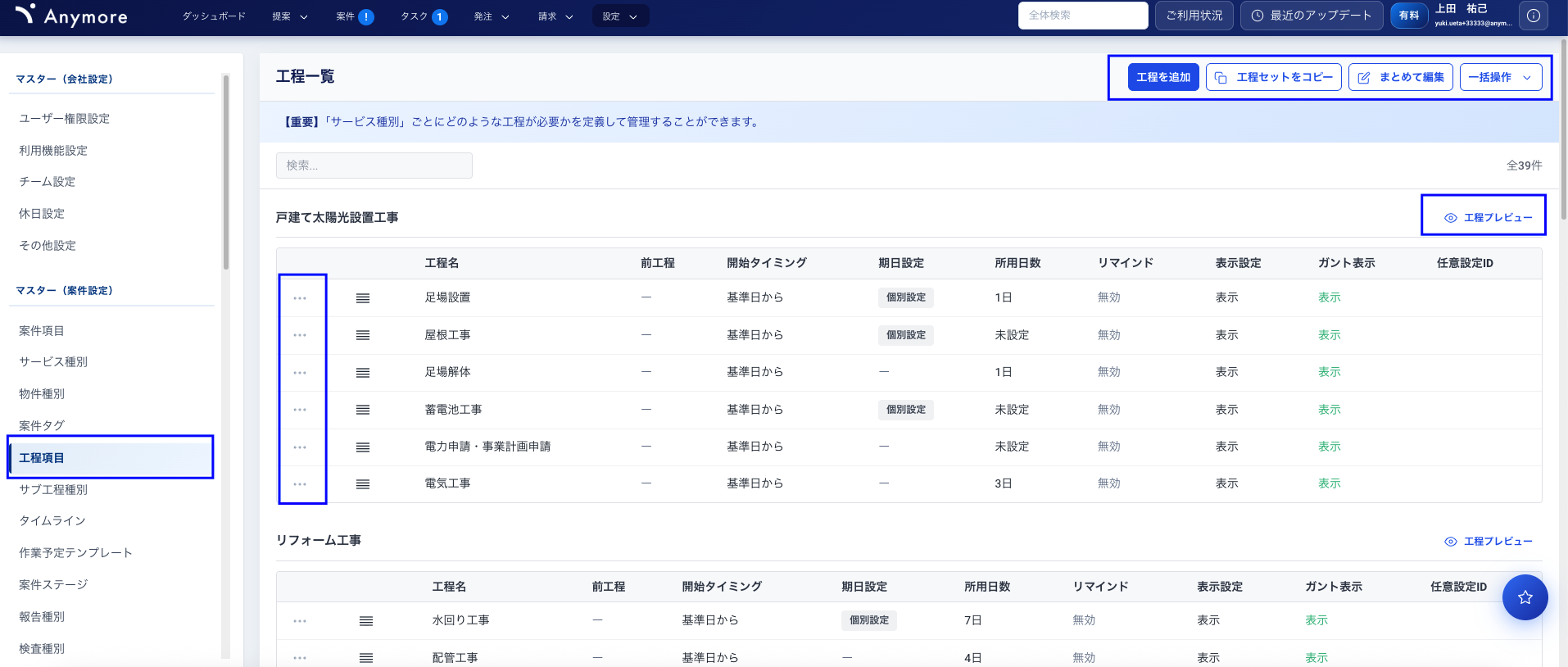1568x667 pixels.
Task: Open 工程プレビュー for 戸建て太陽光設置工事
Action: (x=1488, y=218)
